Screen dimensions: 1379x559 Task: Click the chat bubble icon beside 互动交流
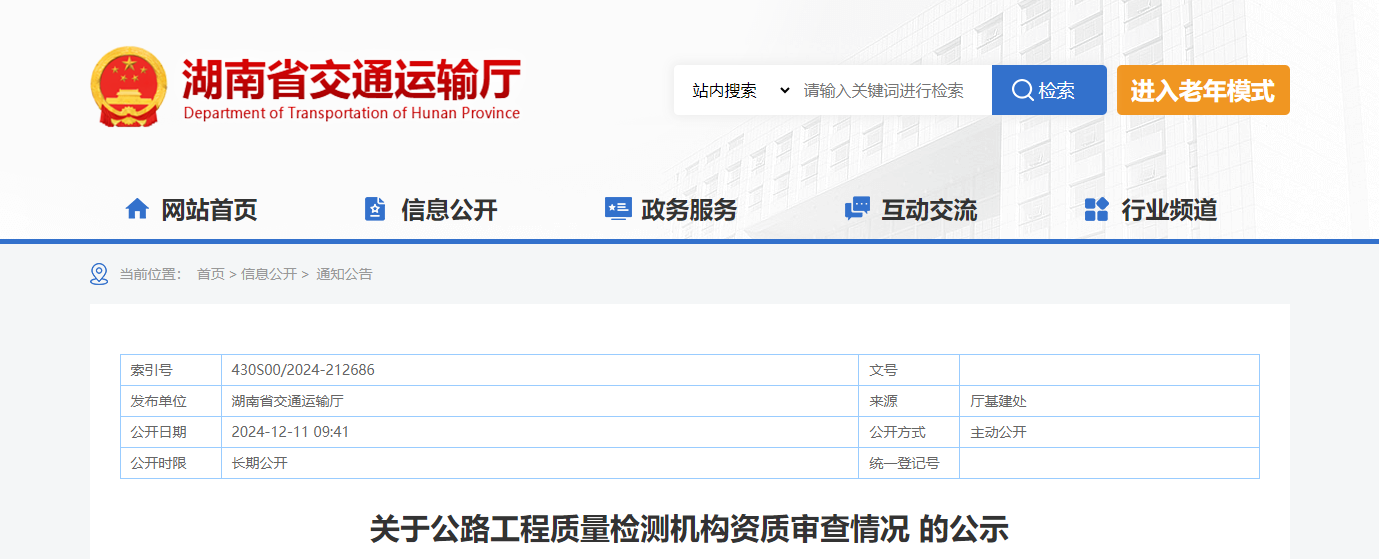click(x=857, y=209)
